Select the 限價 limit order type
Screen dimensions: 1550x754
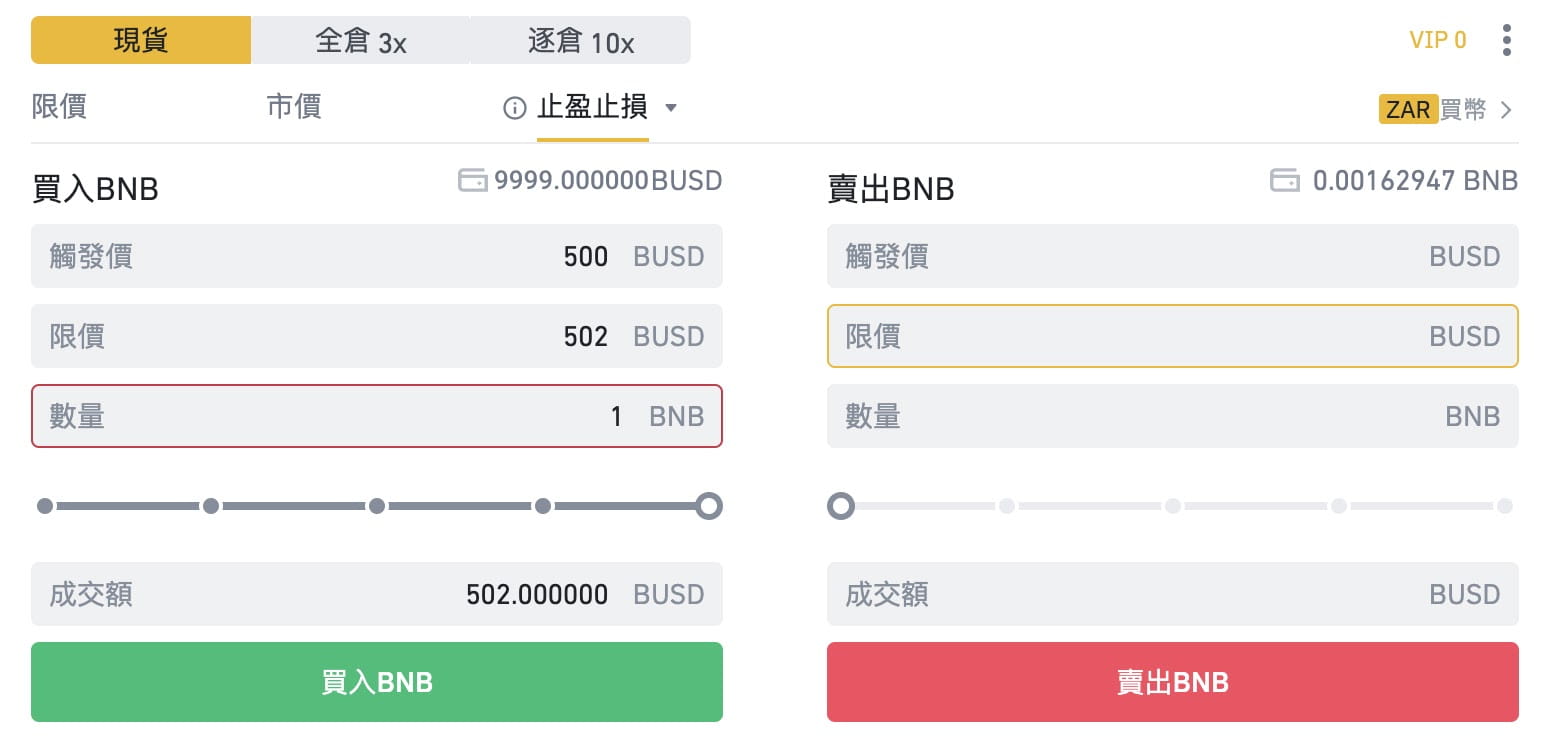point(59,106)
